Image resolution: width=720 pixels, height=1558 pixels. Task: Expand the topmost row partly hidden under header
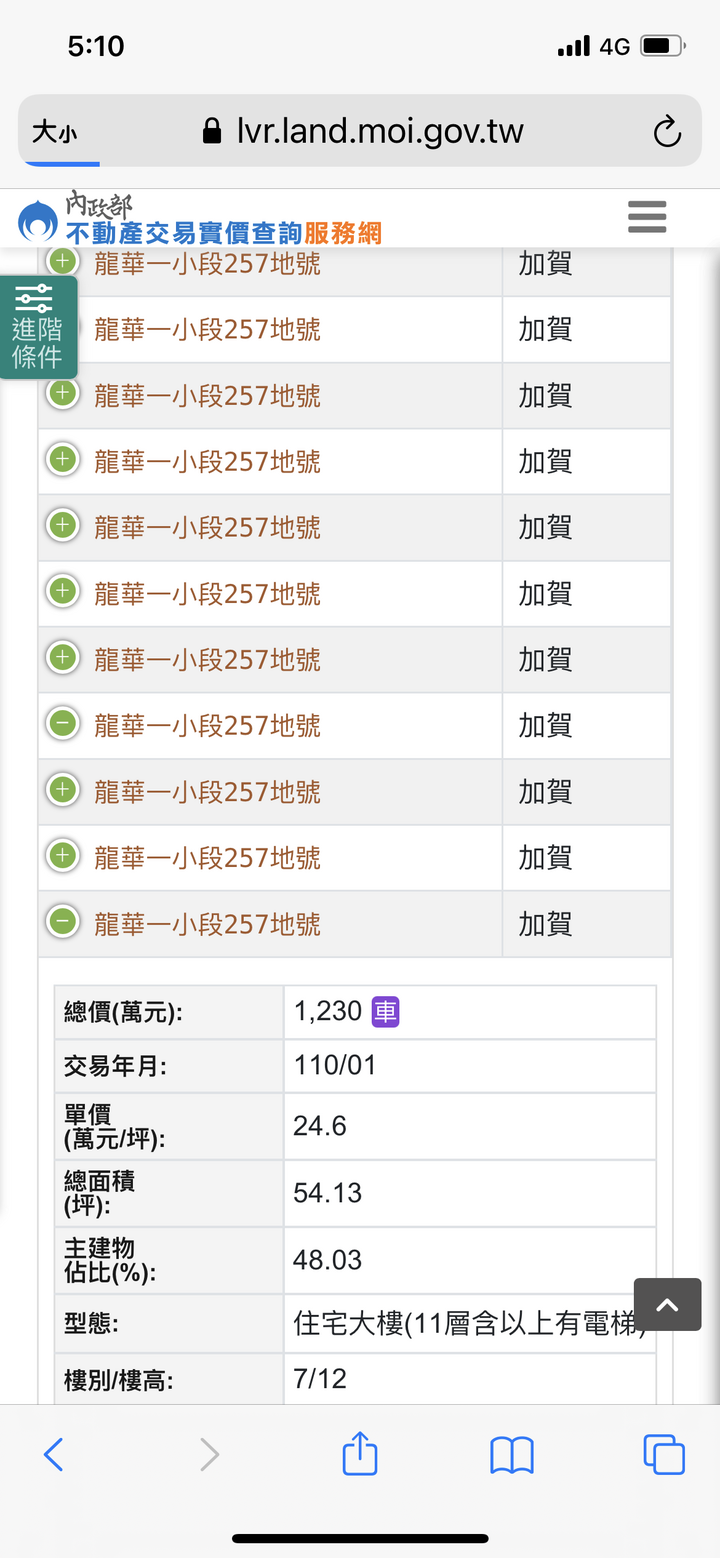(x=62, y=263)
